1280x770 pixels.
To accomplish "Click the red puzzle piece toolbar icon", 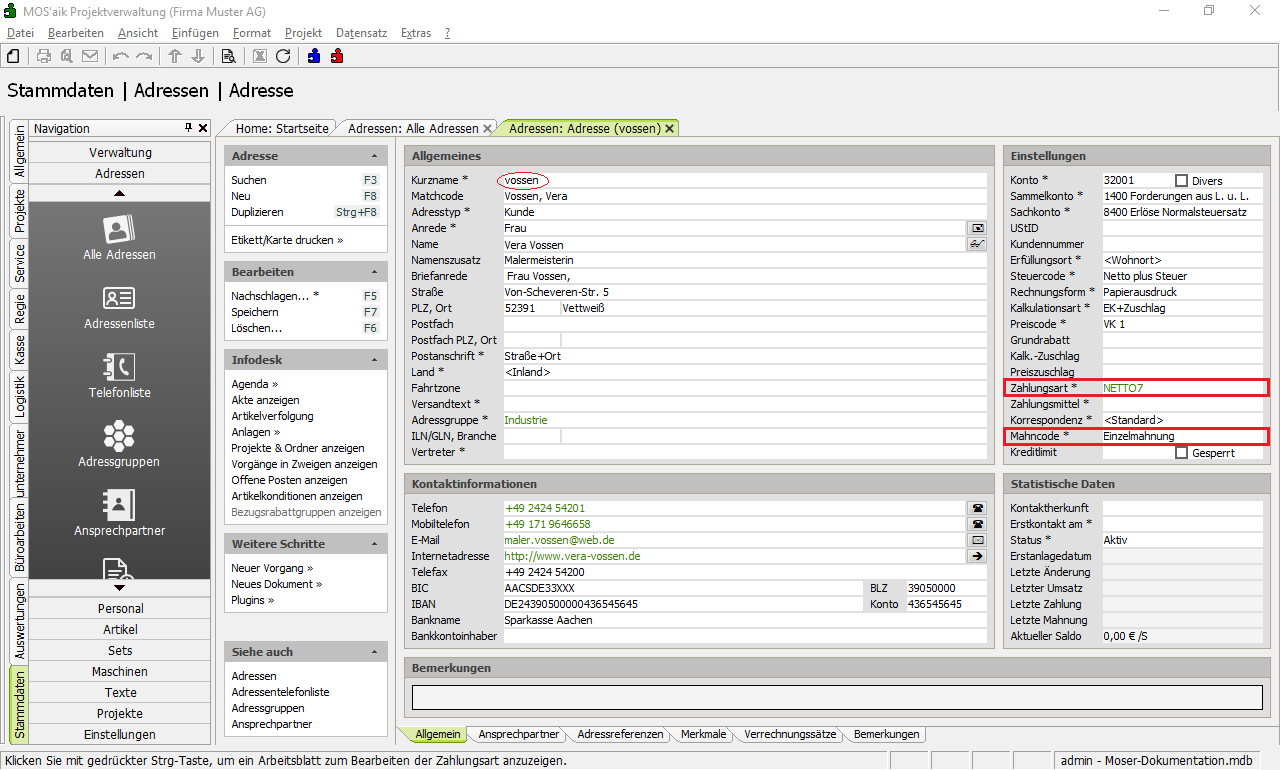I will coord(337,56).
